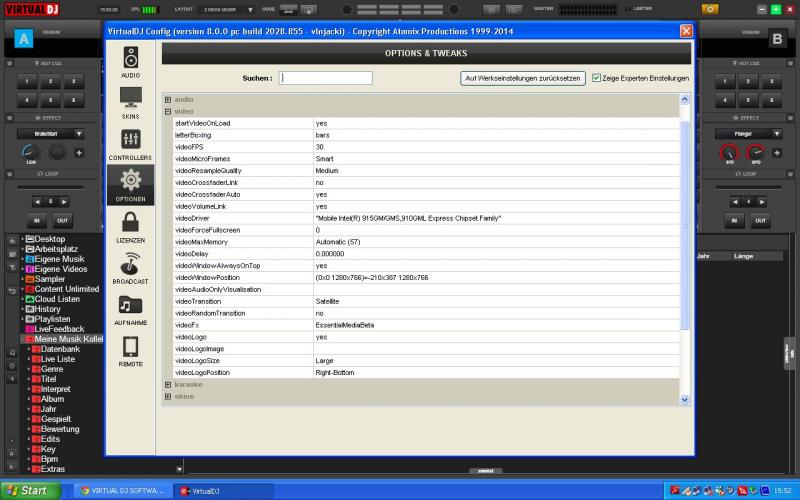Select the History folder in browser

(x=48, y=309)
